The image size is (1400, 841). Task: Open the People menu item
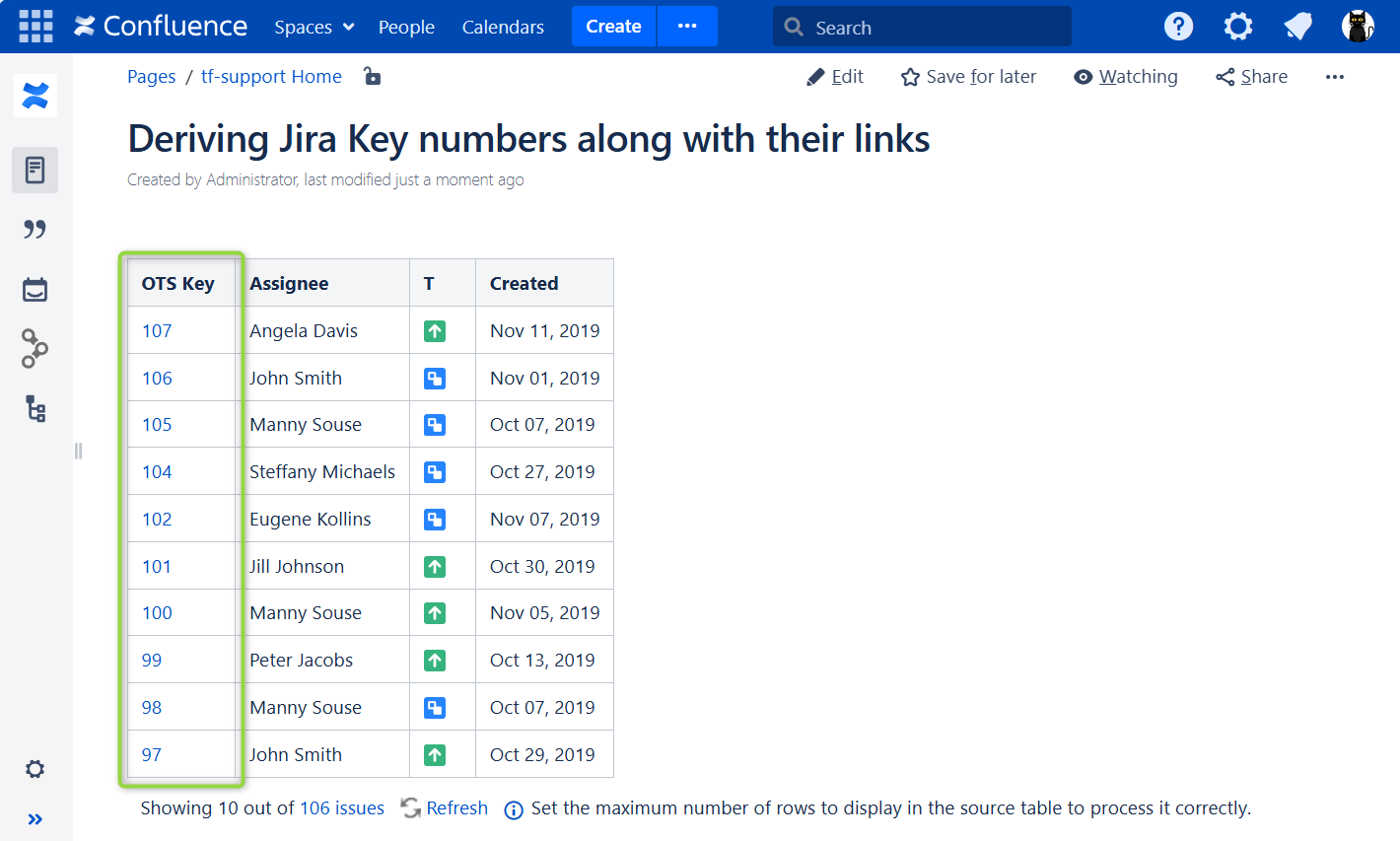click(406, 28)
